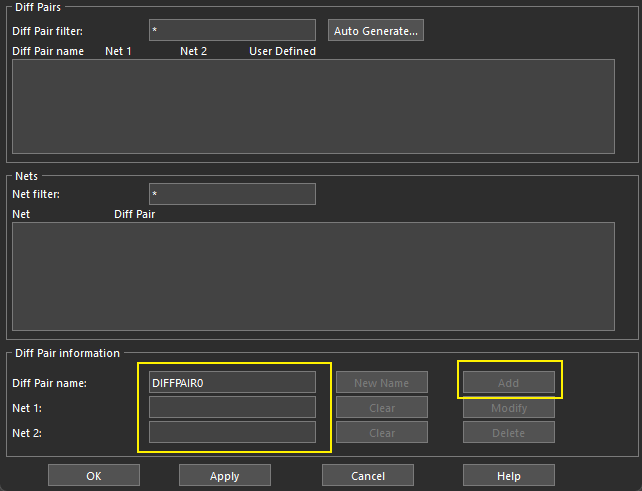
Task: Click inside the empty Nets list area
Action: tap(313, 276)
